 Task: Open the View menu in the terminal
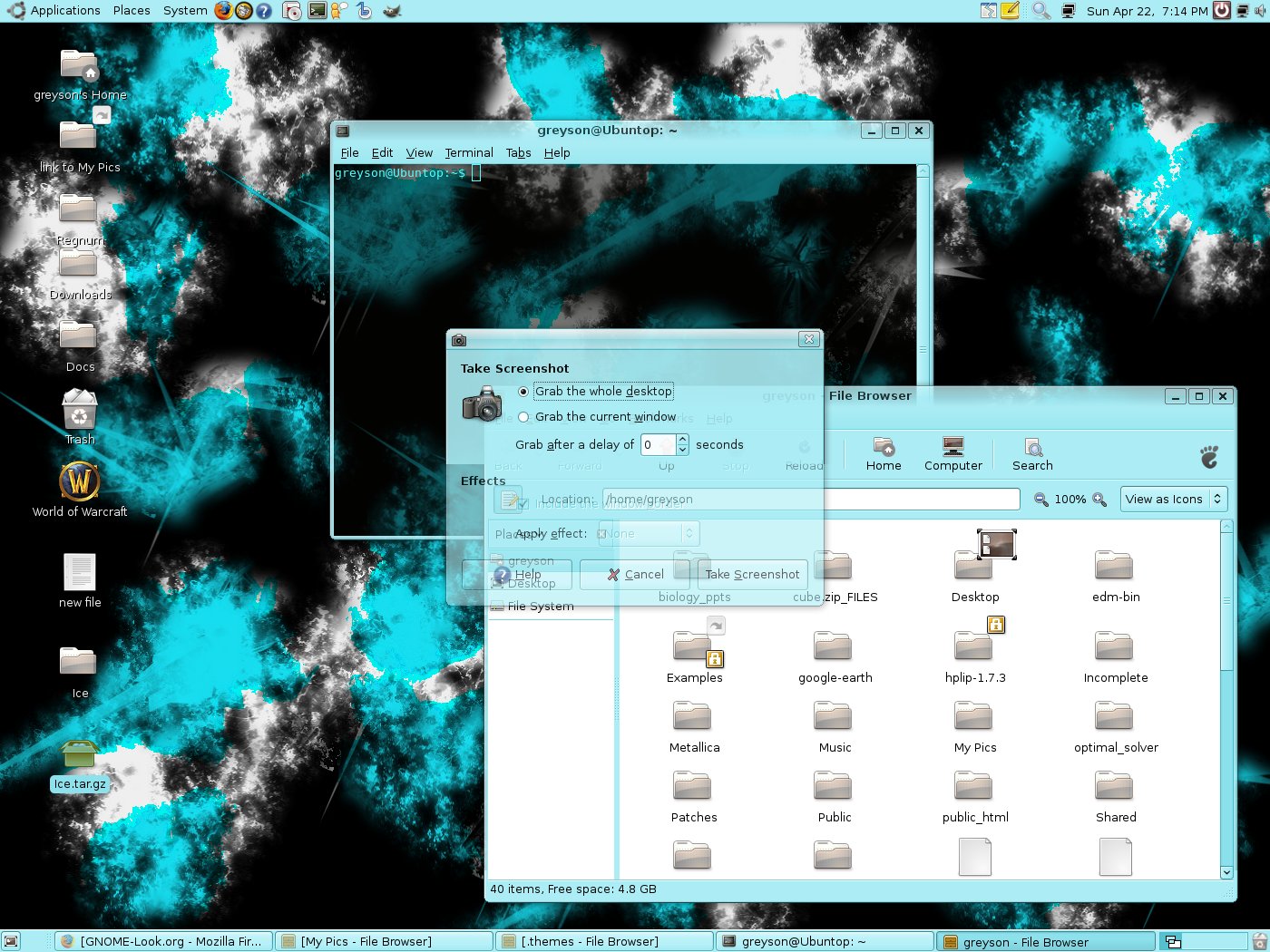(419, 152)
